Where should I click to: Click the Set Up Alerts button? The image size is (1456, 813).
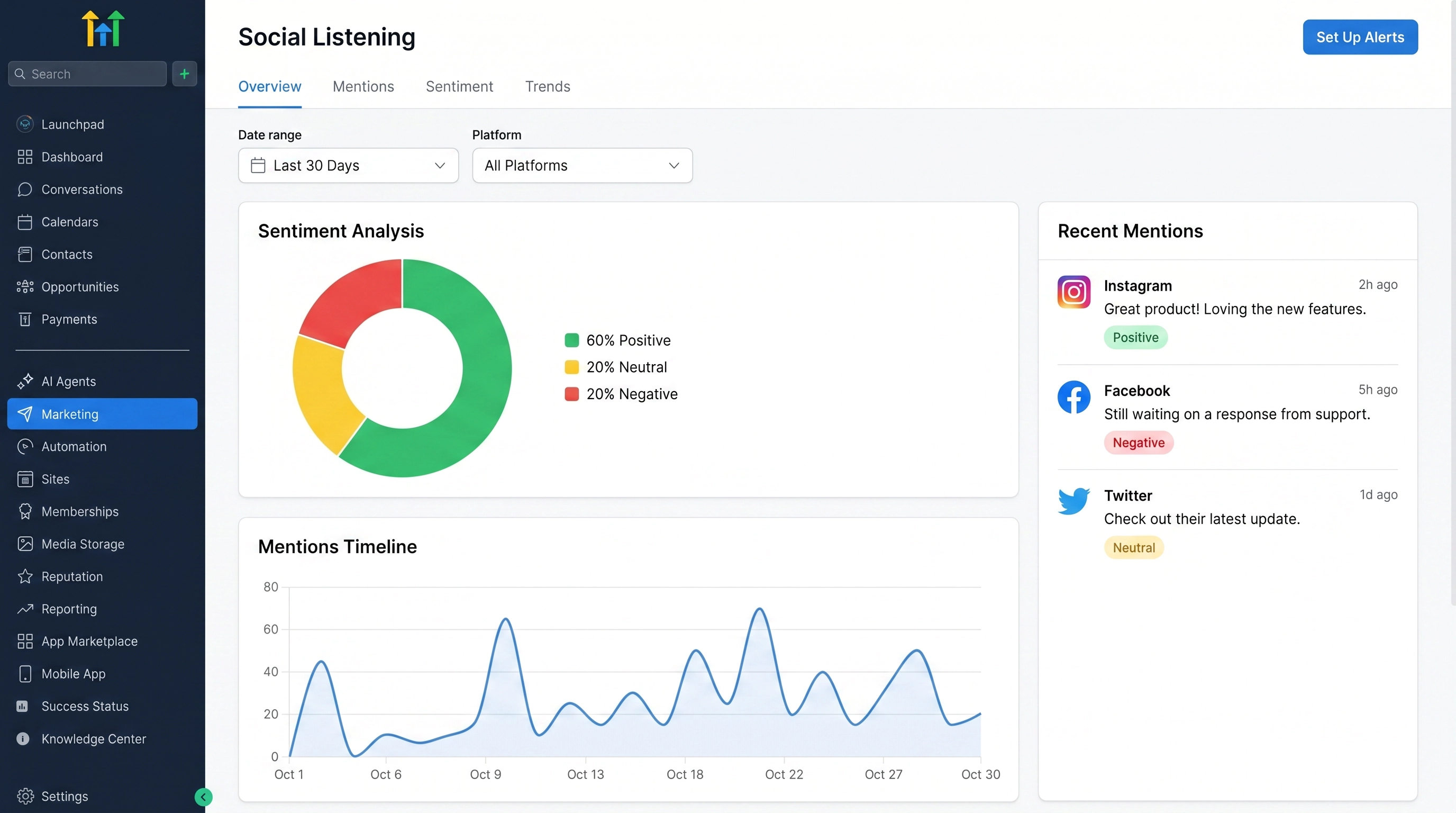tap(1360, 37)
